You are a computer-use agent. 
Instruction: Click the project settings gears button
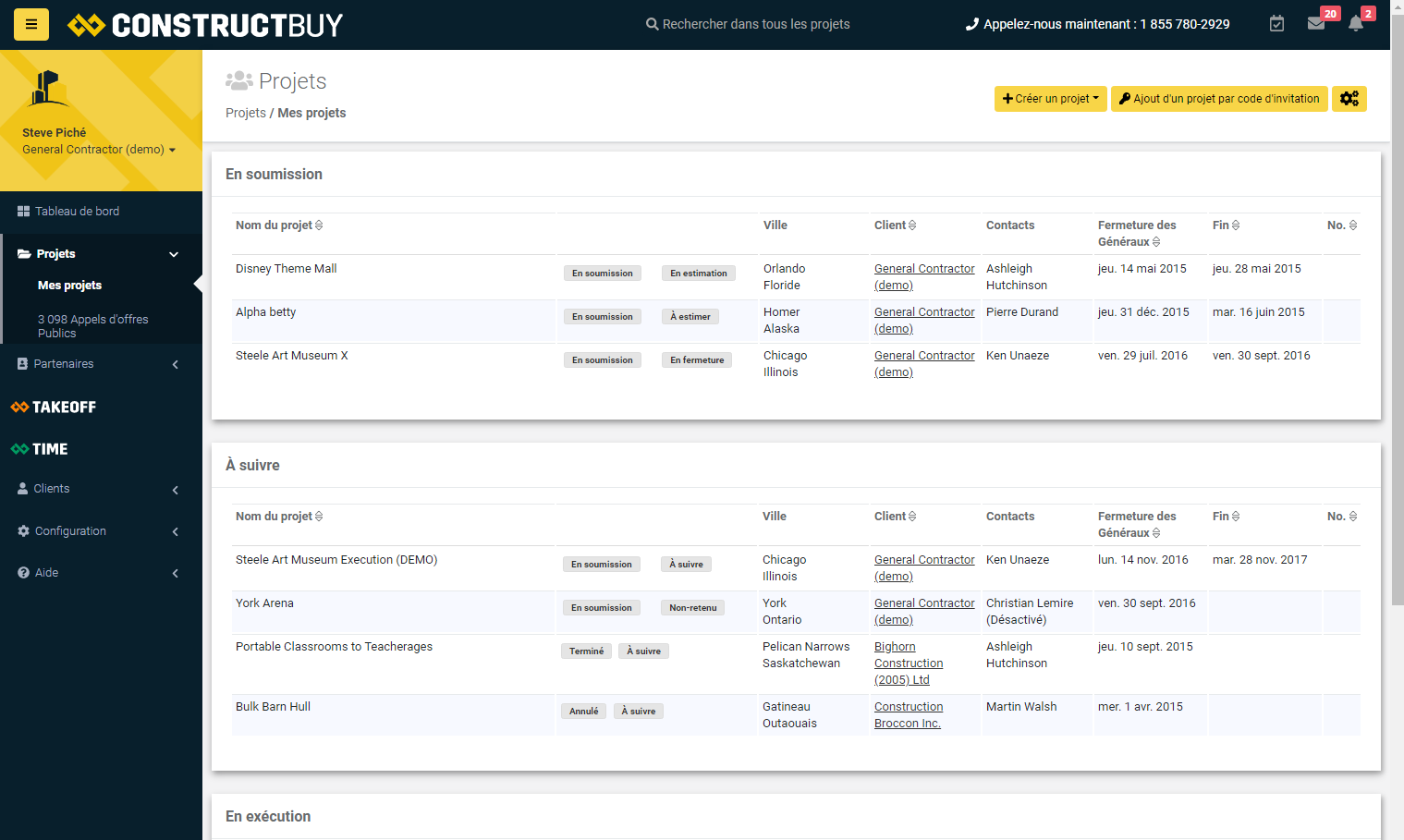(1349, 99)
